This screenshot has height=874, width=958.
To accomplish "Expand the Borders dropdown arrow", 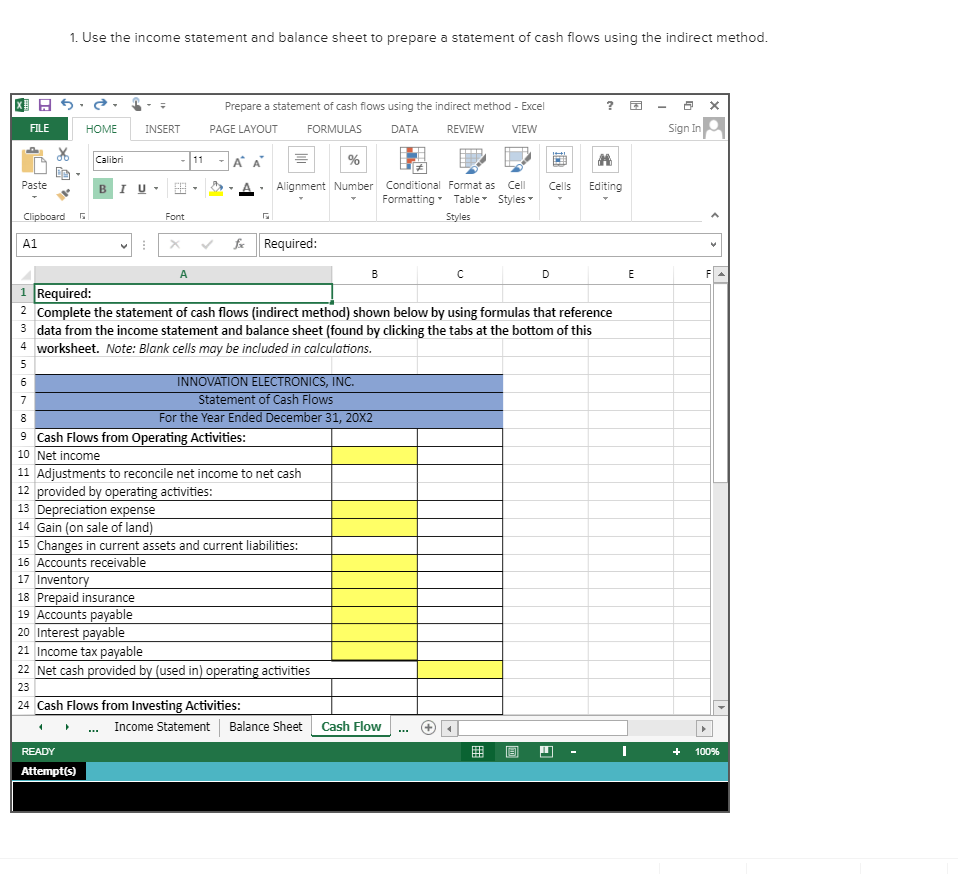I will click(196, 189).
